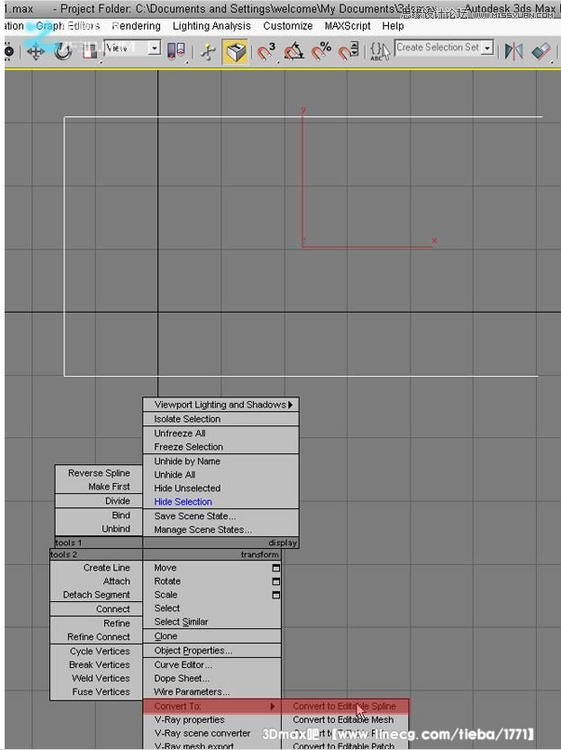Toggle the Percent Snap icon

tap(321, 51)
